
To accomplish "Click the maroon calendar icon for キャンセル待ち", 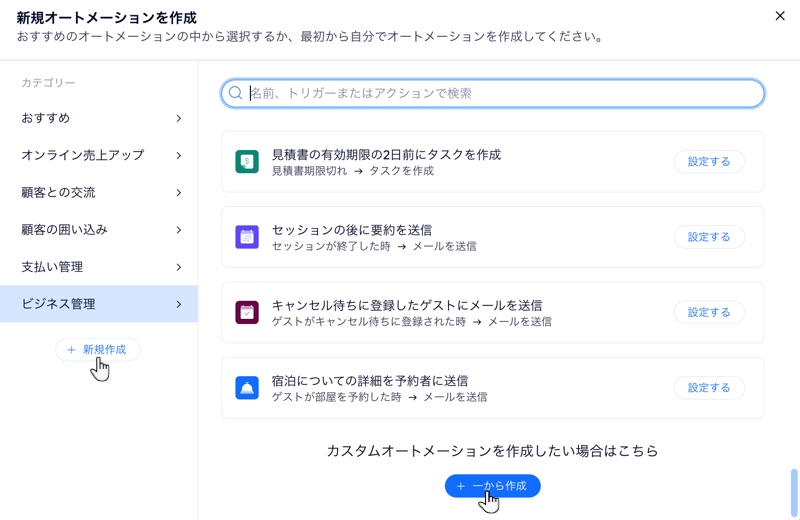I will 247,312.
